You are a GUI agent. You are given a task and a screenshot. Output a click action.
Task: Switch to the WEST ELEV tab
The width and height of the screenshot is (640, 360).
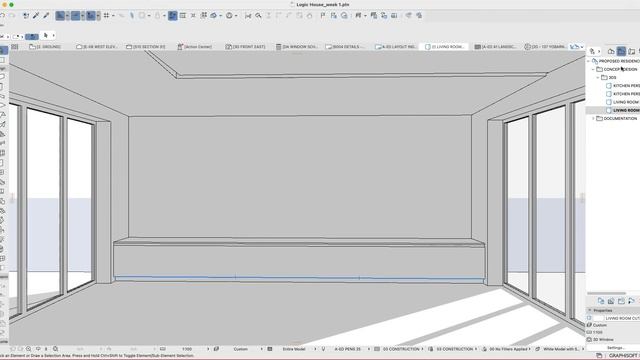97,47
